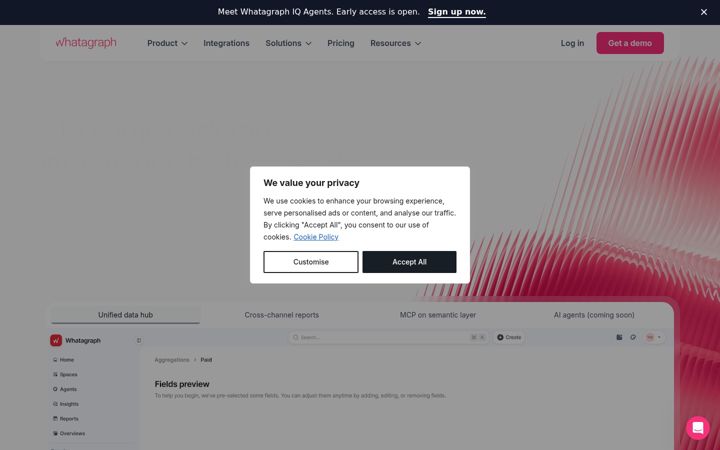
Task: Click the Home icon in the preview sidebar
Action: click(x=55, y=360)
